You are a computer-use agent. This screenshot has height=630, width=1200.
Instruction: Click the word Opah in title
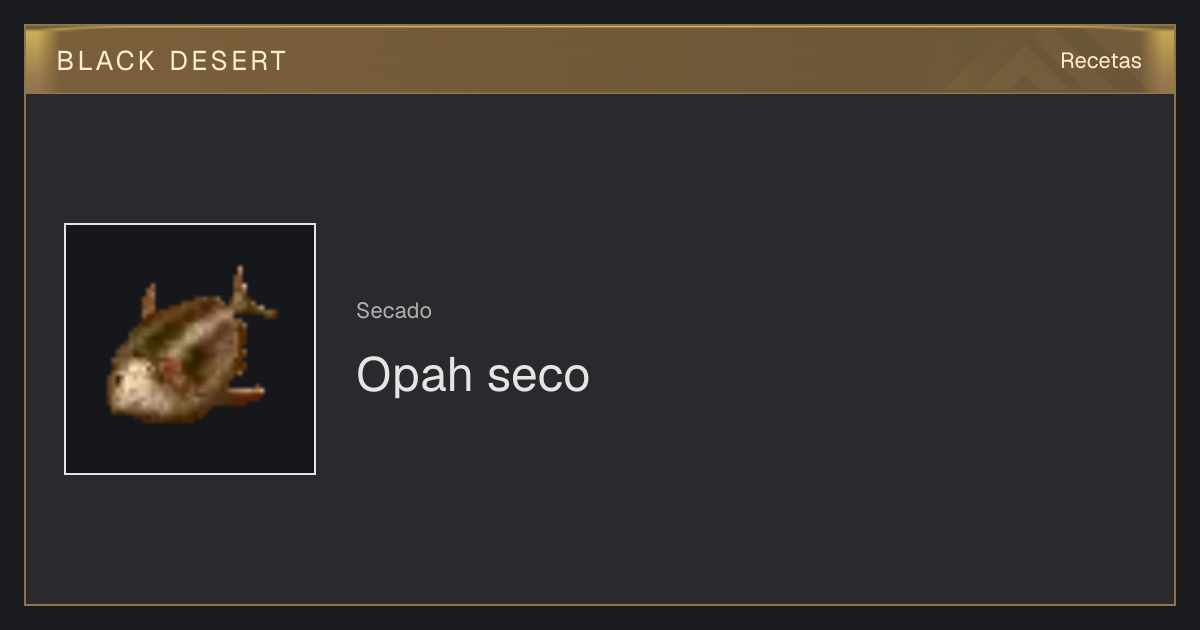tap(414, 374)
